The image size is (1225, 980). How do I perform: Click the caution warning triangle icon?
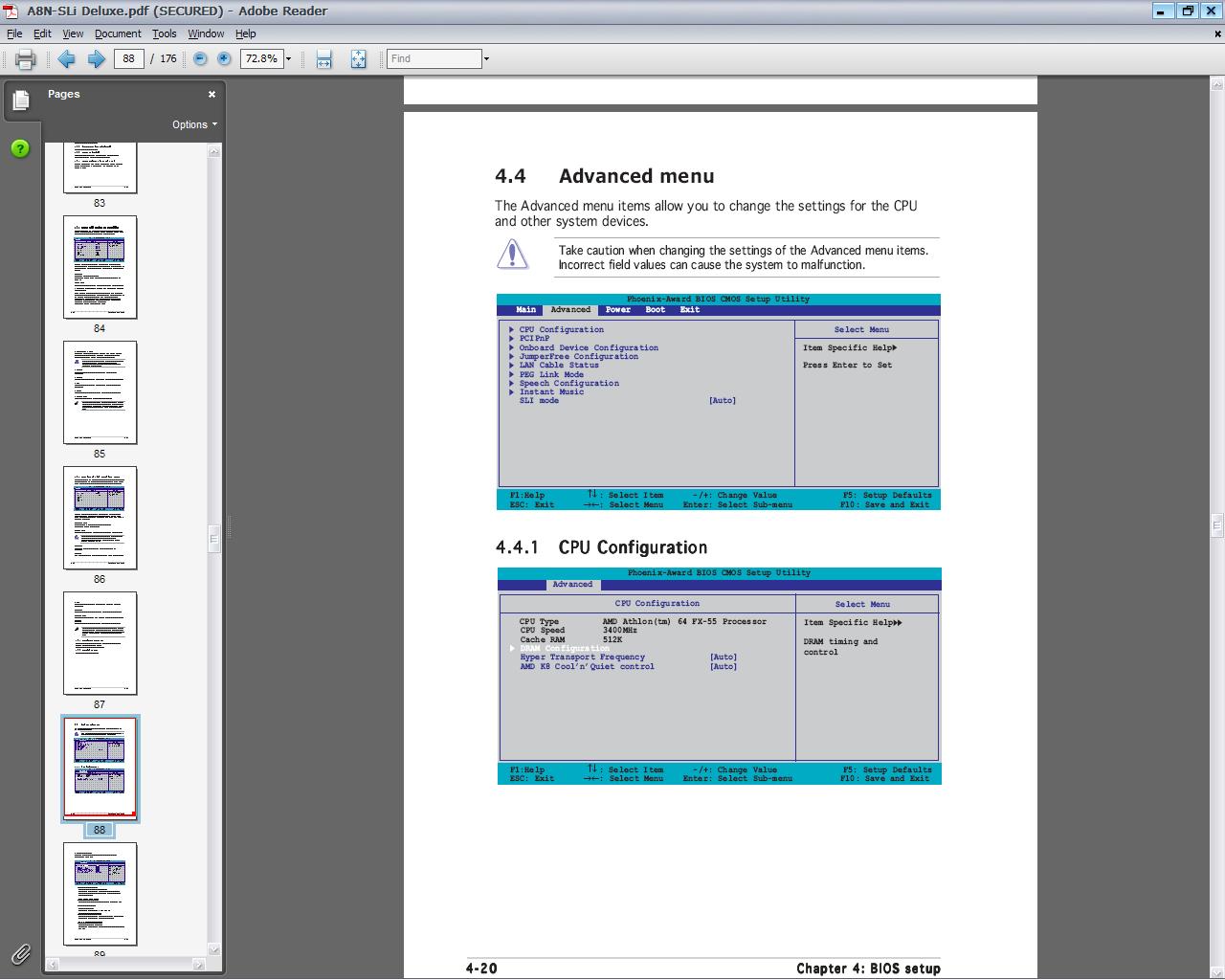pos(513,255)
